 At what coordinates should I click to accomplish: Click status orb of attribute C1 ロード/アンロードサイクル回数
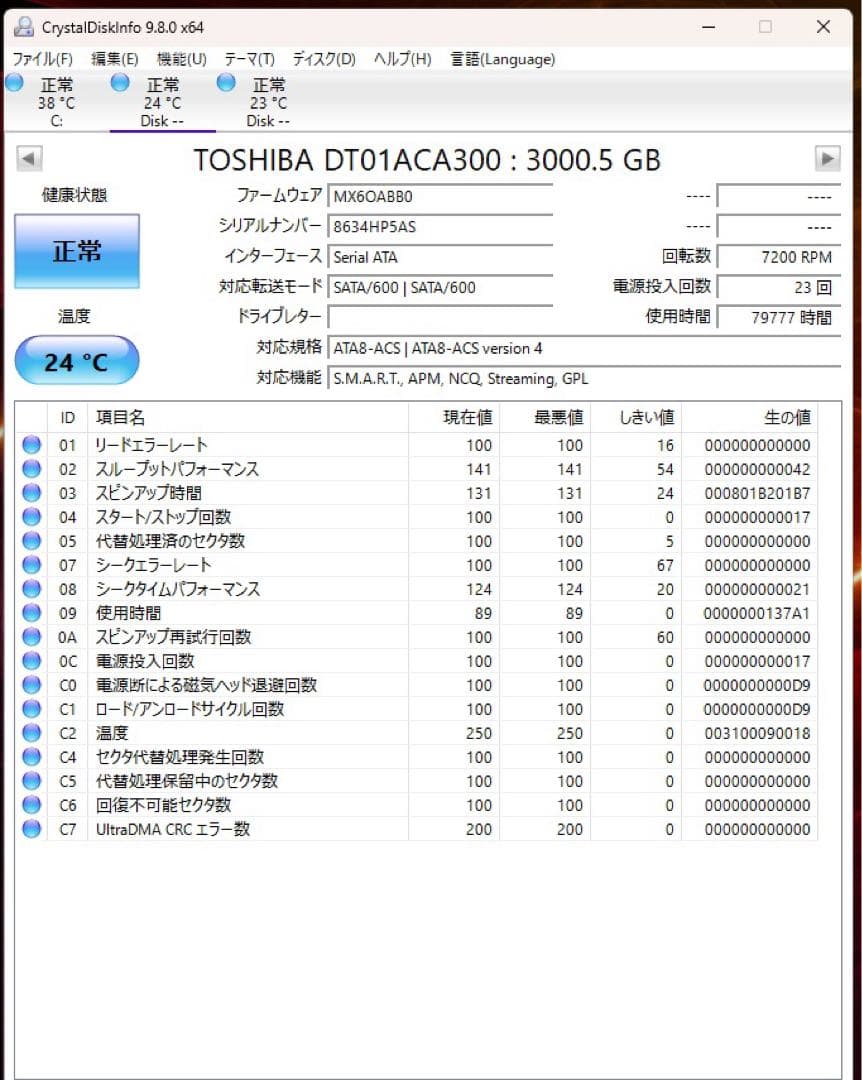(x=32, y=709)
